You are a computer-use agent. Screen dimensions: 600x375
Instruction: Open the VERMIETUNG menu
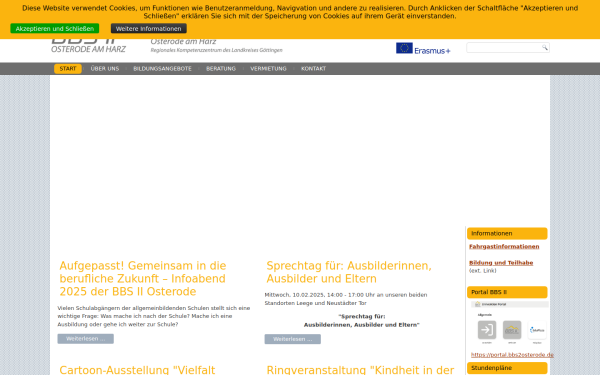[x=268, y=68]
